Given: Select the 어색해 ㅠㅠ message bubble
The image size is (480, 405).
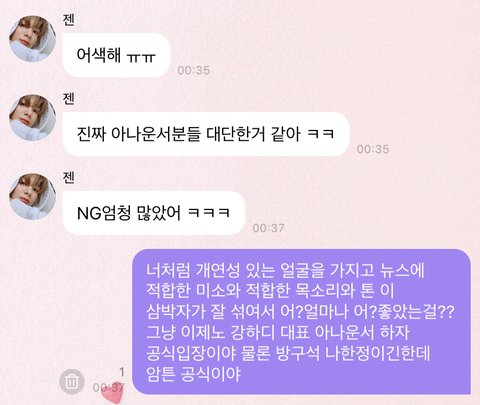Looking at the screenshot, I should pyautogui.click(x=116, y=55).
